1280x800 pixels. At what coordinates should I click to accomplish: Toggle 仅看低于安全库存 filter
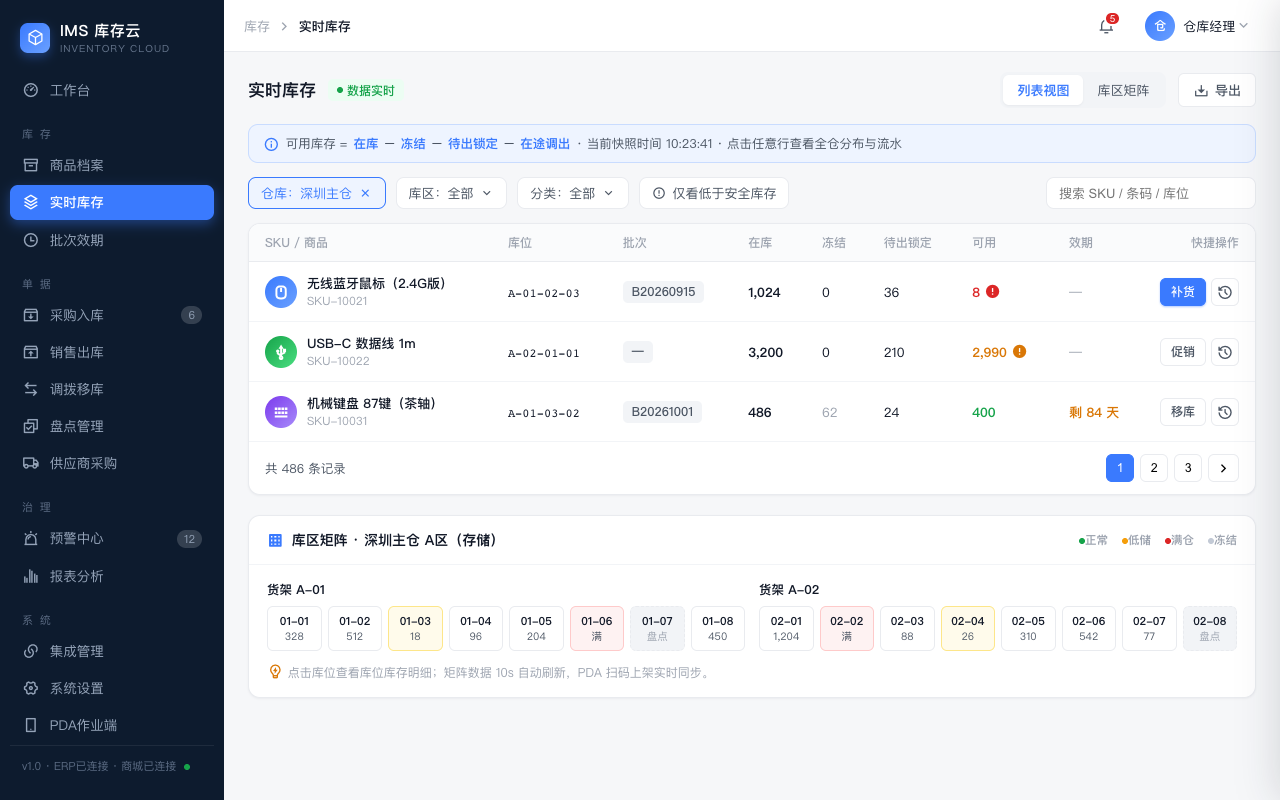714,193
